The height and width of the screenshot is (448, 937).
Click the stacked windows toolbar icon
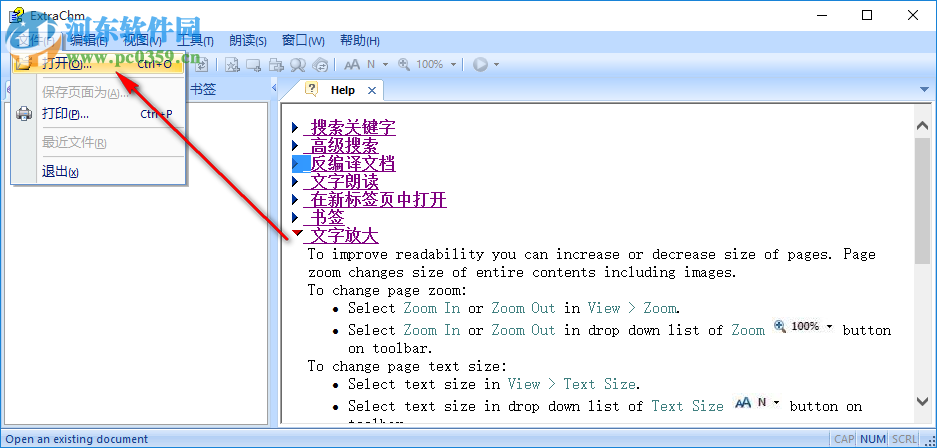point(275,64)
